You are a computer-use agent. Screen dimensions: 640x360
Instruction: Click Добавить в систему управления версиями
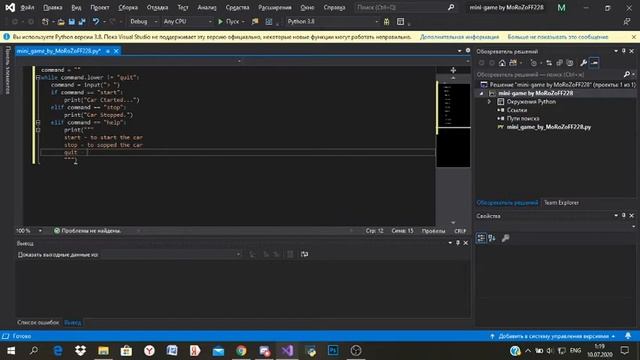point(553,336)
